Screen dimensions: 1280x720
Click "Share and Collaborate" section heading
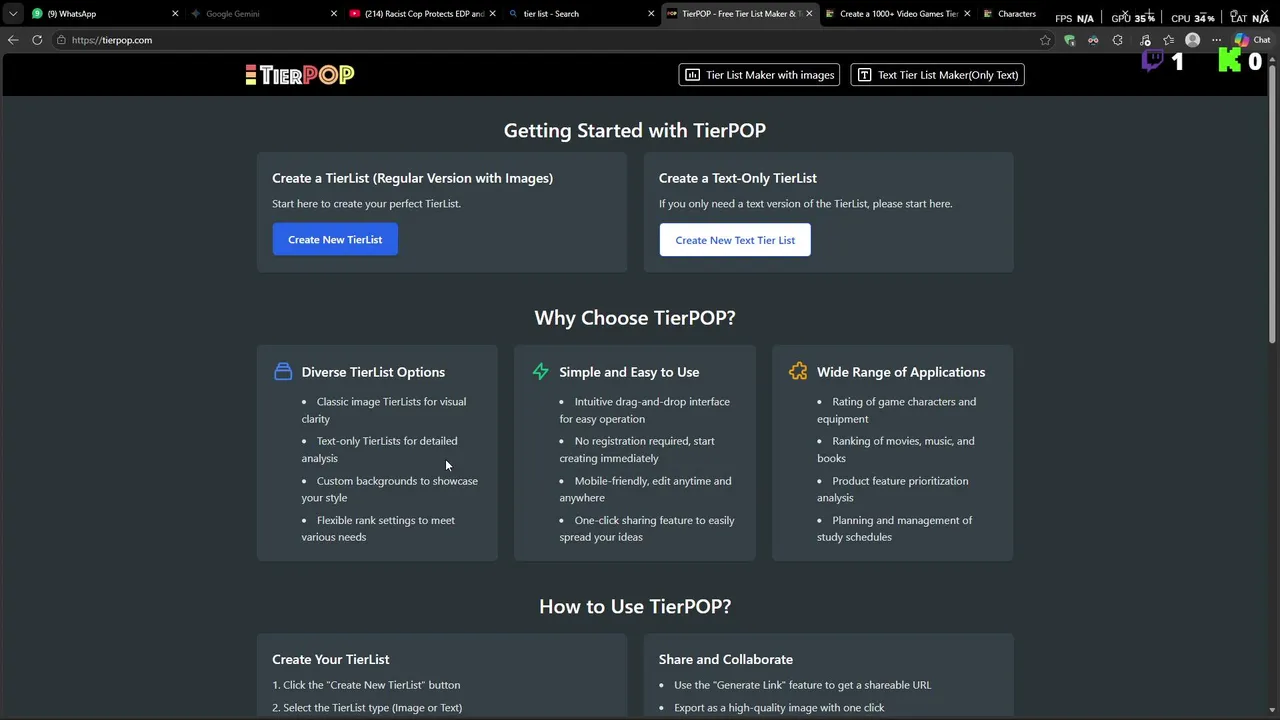[x=726, y=659]
